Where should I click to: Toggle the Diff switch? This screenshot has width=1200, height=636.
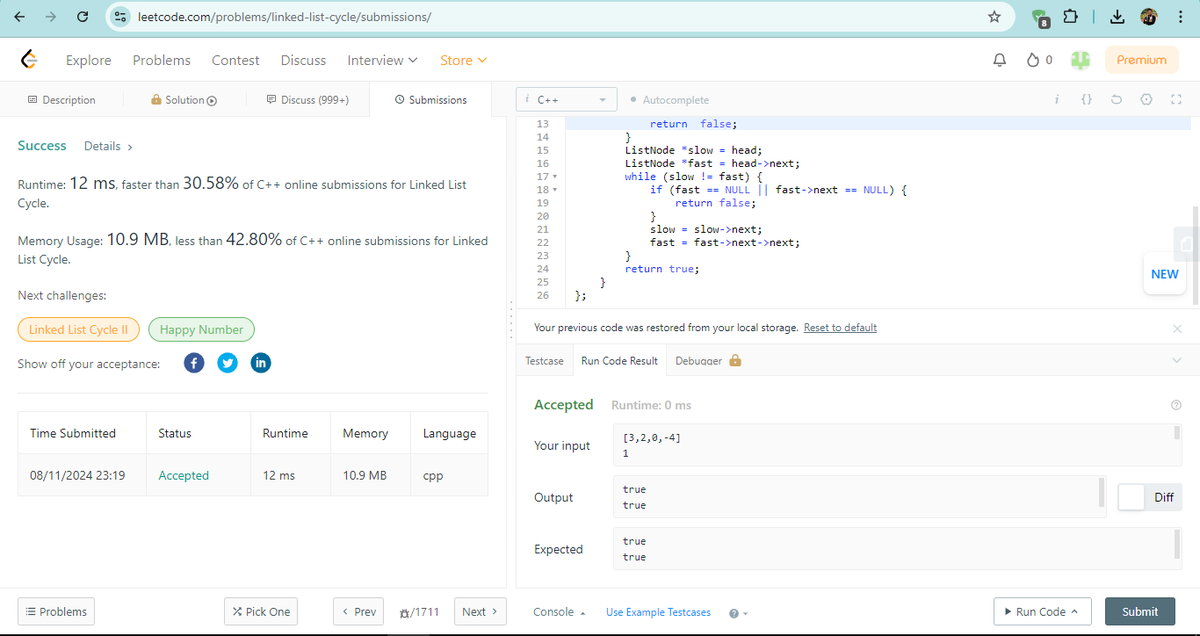1150,497
